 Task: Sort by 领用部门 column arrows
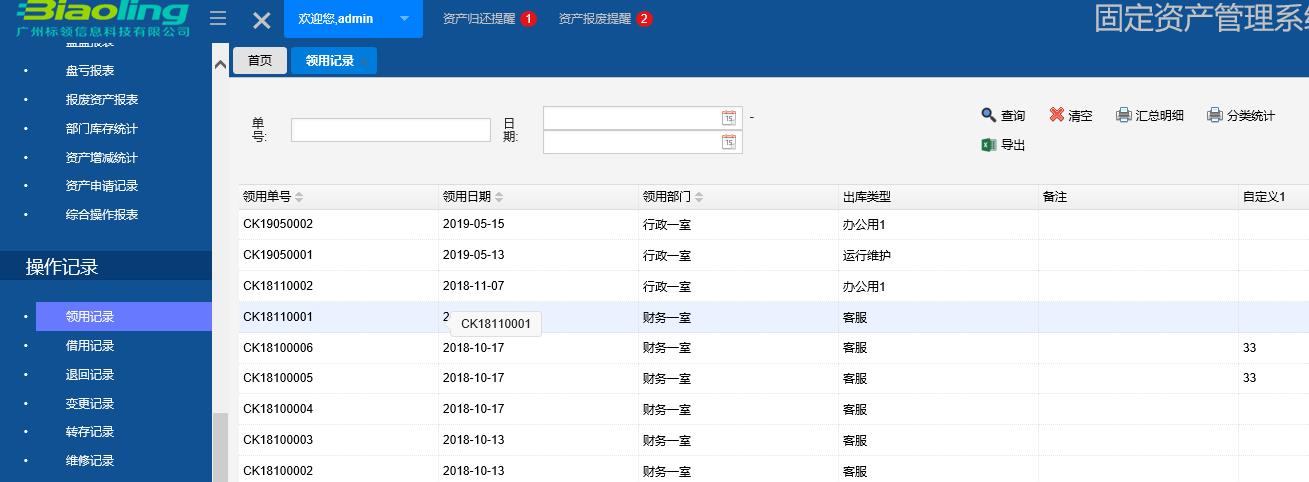coord(699,197)
